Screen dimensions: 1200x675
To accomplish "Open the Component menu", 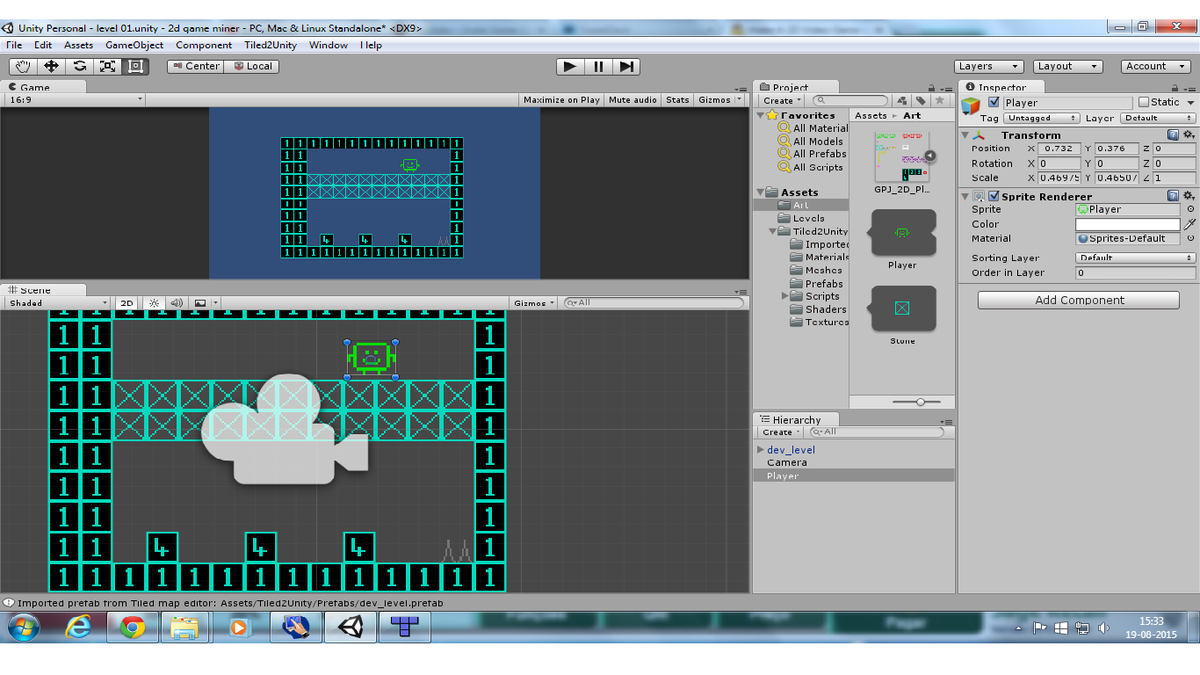I will [x=204, y=45].
